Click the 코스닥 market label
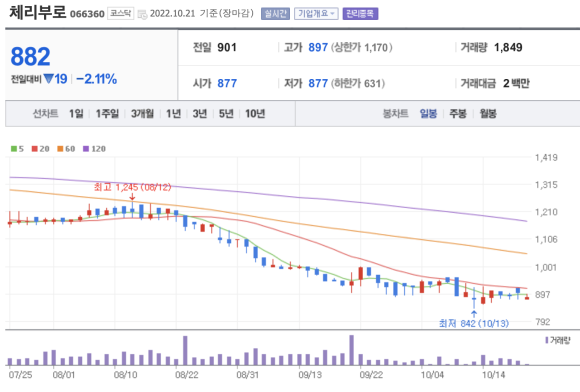Screen dimensions: 580x392 pyautogui.click(x=121, y=14)
